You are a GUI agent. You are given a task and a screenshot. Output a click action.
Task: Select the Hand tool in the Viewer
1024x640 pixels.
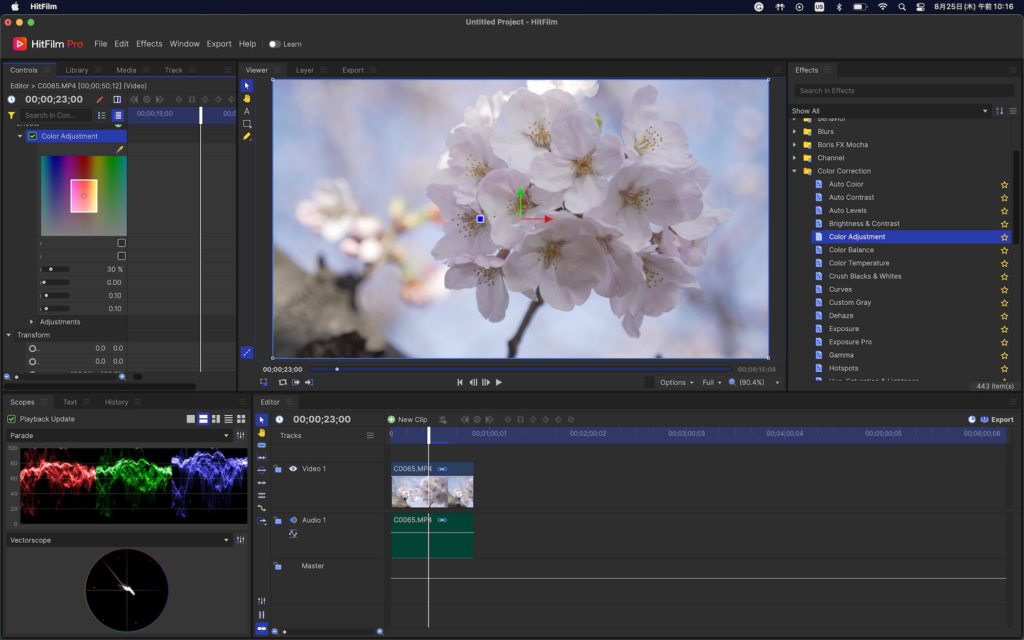247,99
